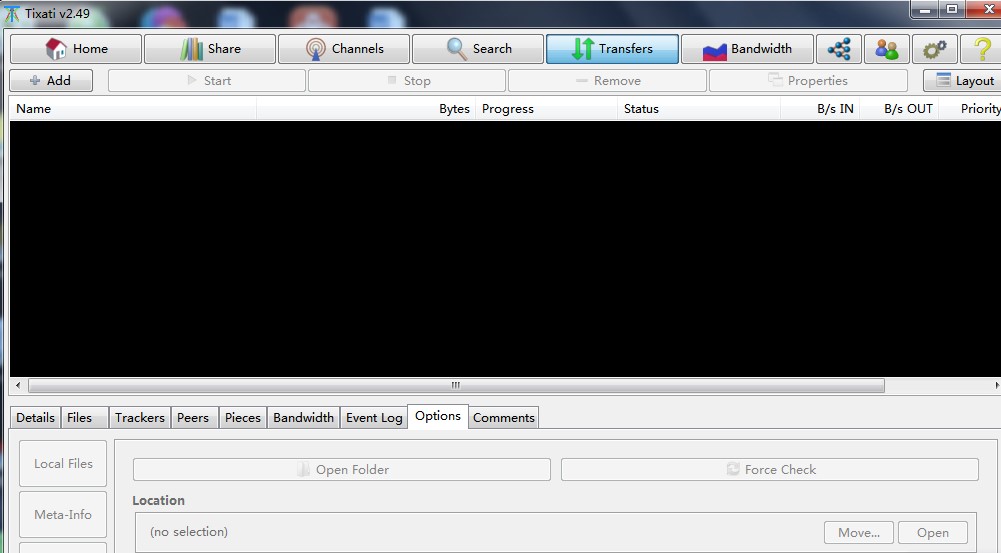
Task: Open settings with the gears icon
Action: pyautogui.click(x=935, y=49)
